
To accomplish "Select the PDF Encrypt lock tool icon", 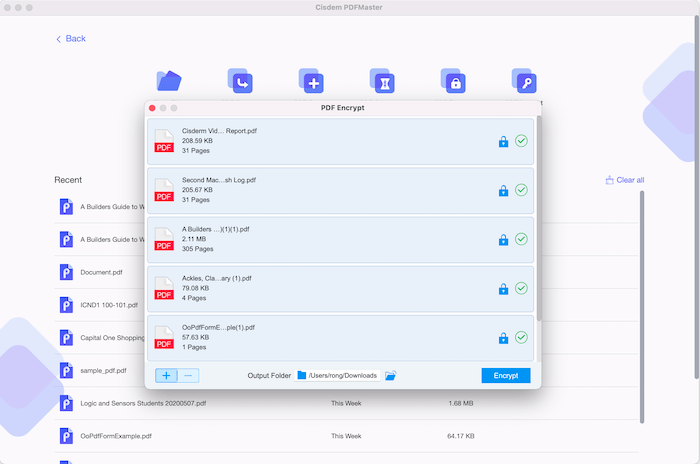I will pos(453,80).
